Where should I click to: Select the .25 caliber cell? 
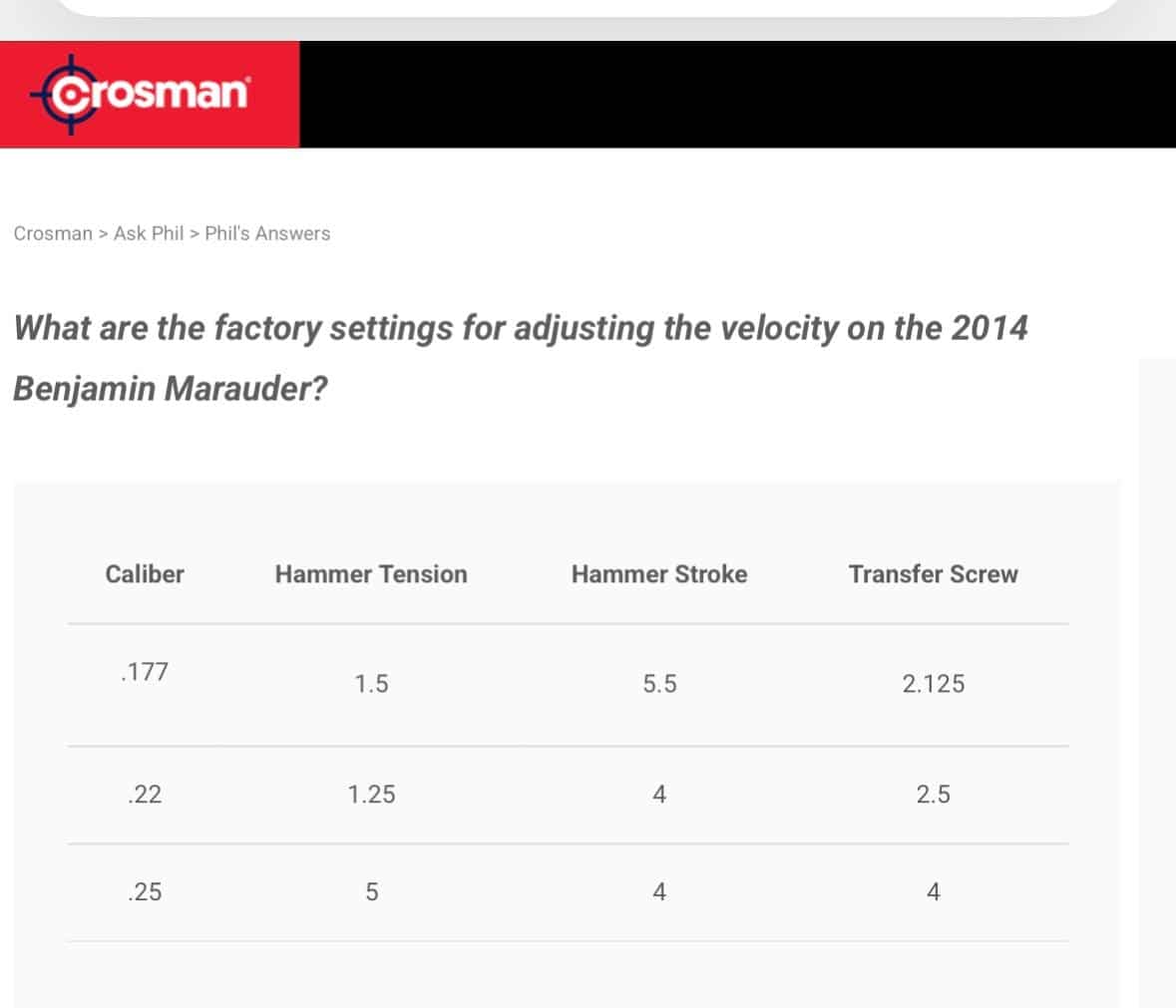point(145,892)
